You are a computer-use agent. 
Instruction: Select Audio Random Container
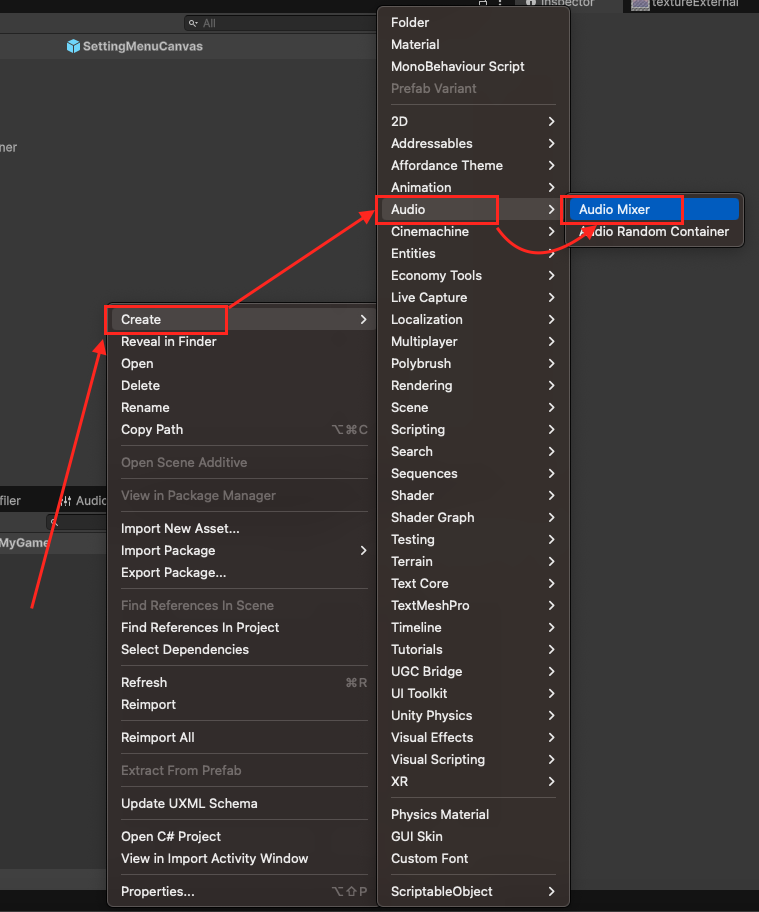pyautogui.click(x=654, y=231)
